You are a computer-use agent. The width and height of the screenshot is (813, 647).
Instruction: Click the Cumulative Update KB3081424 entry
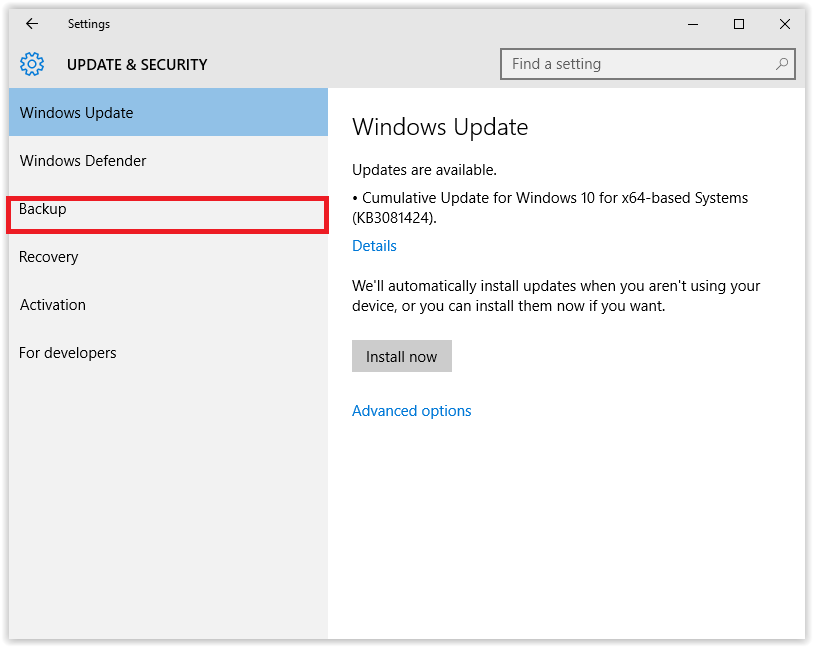(x=550, y=207)
